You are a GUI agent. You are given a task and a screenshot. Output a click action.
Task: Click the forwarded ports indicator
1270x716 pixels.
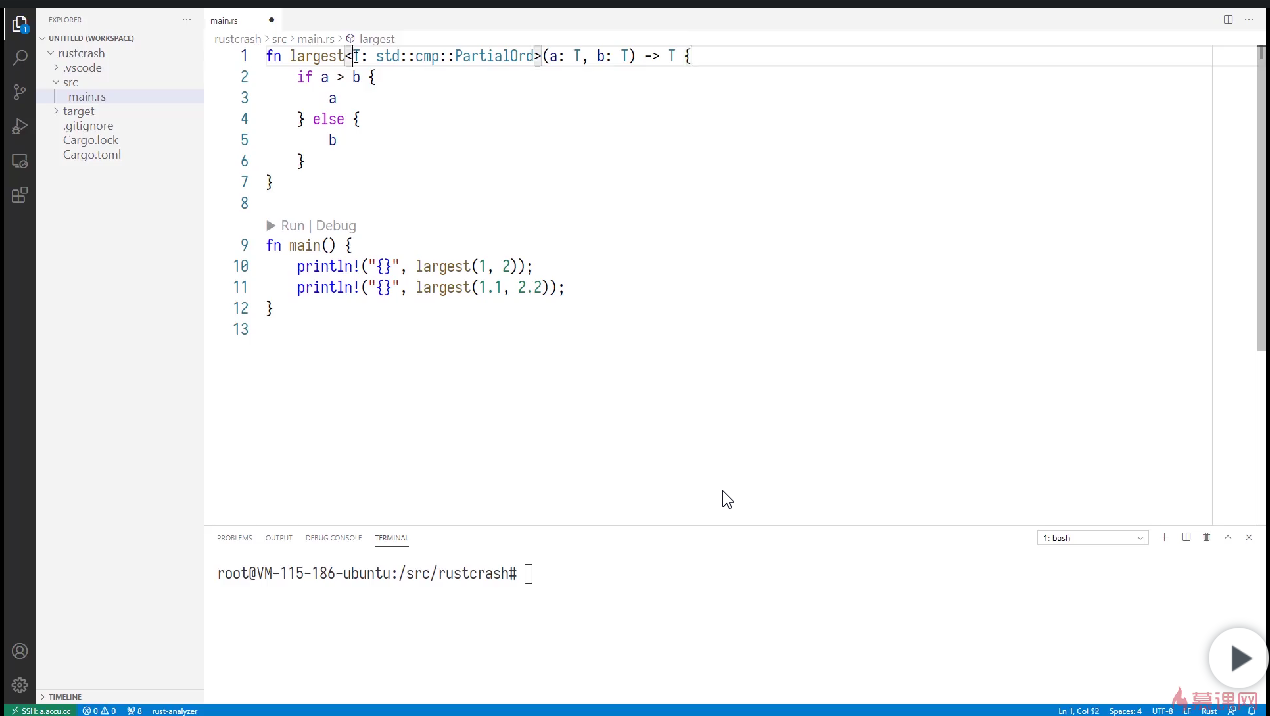(x=134, y=710)
